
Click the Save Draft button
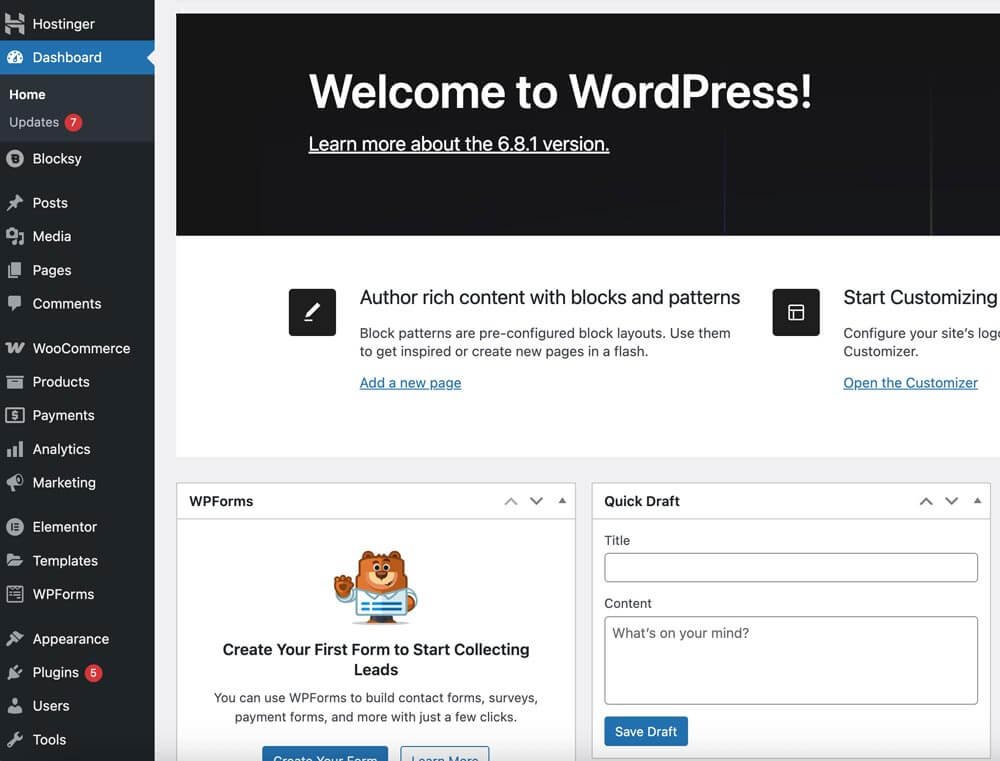click(646, 732)
